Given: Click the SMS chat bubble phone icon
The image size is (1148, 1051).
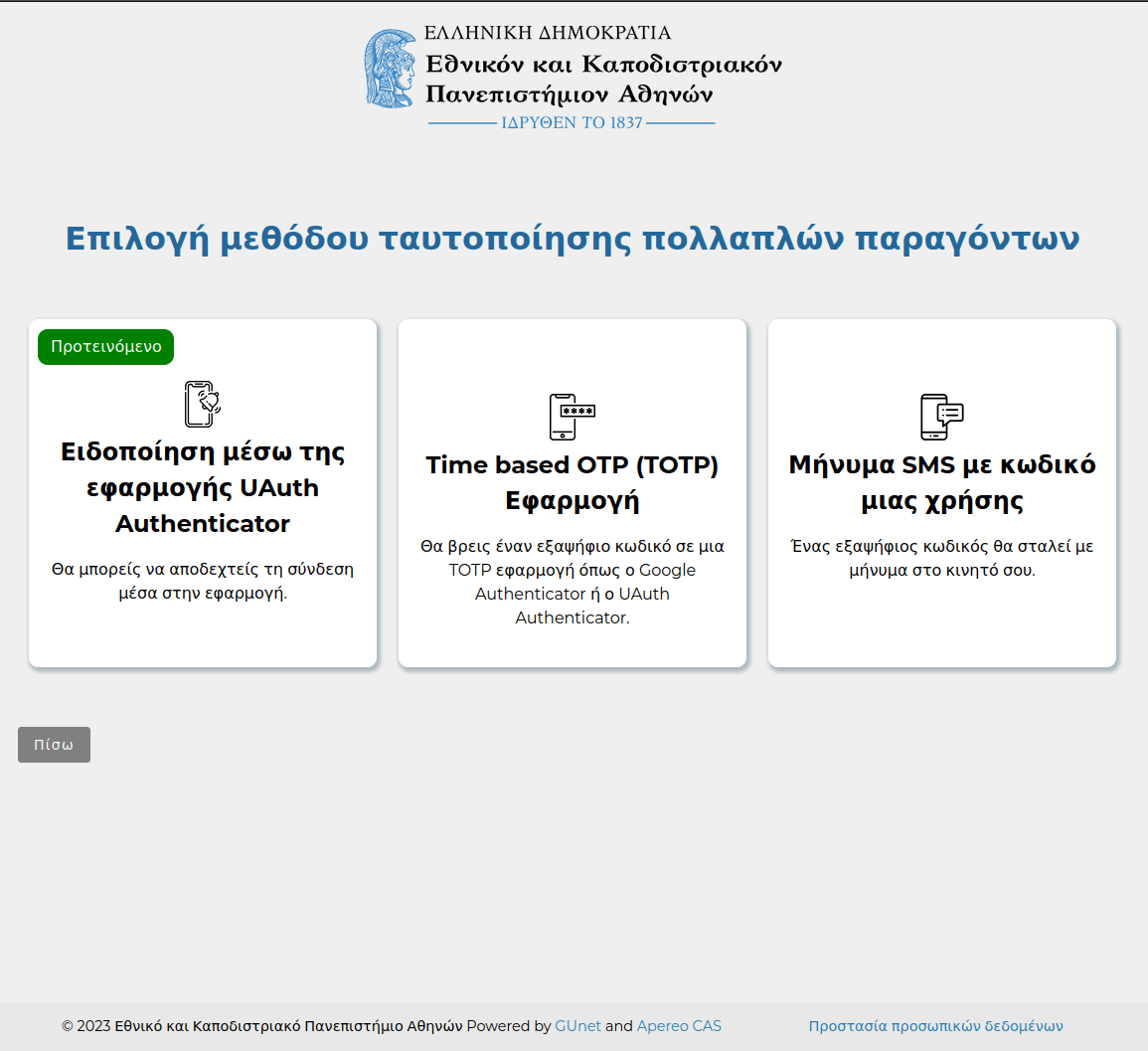Looking at the screenshot, I should (x=941, y=417).
